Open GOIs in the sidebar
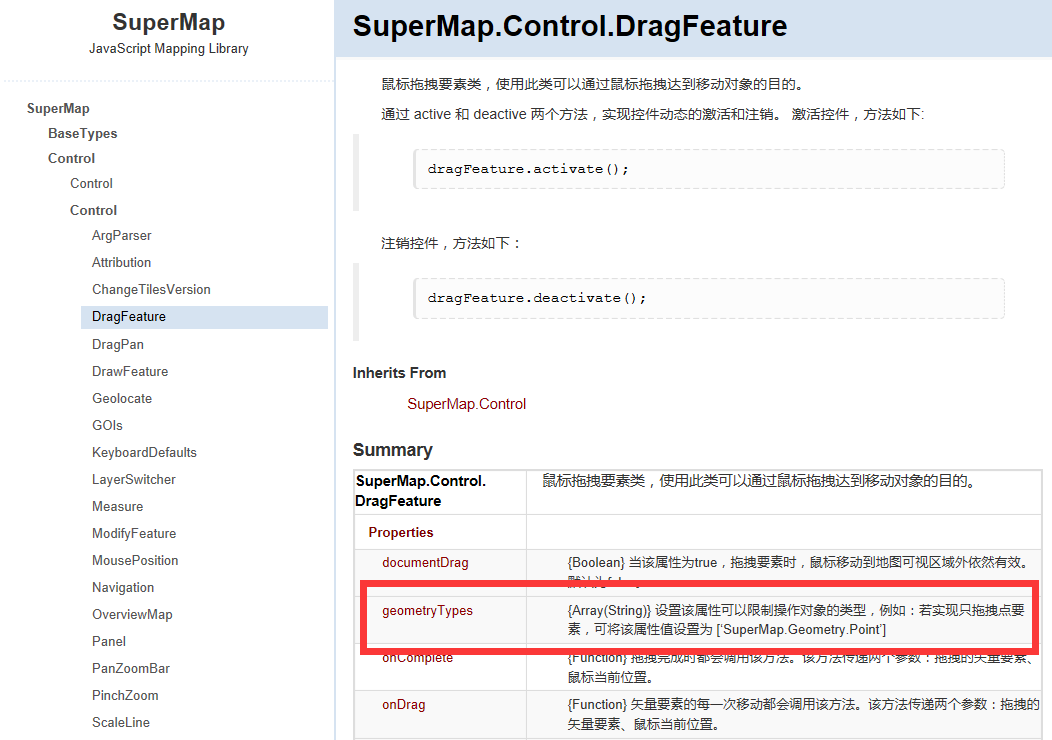Viewport: 1052px width, 740px height. coord(107,425)
